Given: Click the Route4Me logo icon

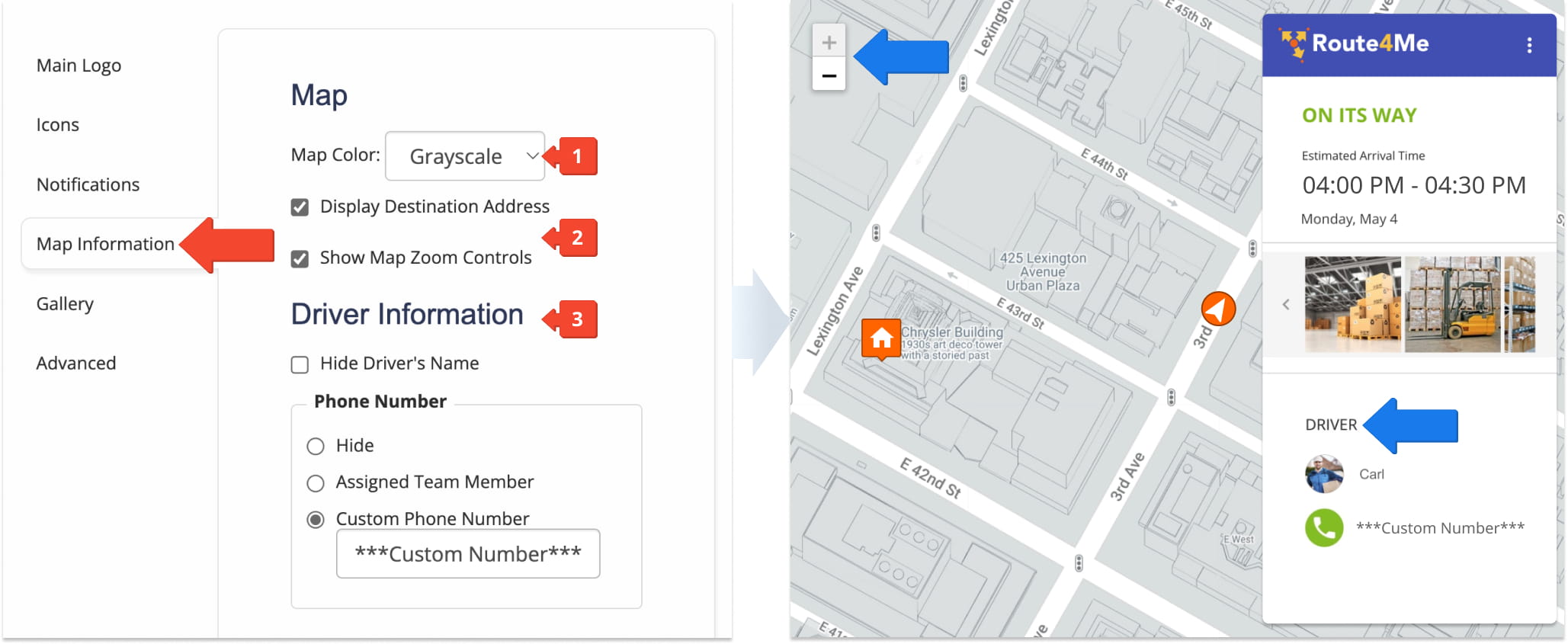Looking at the screenshot, I should [x=1293, y=43].
